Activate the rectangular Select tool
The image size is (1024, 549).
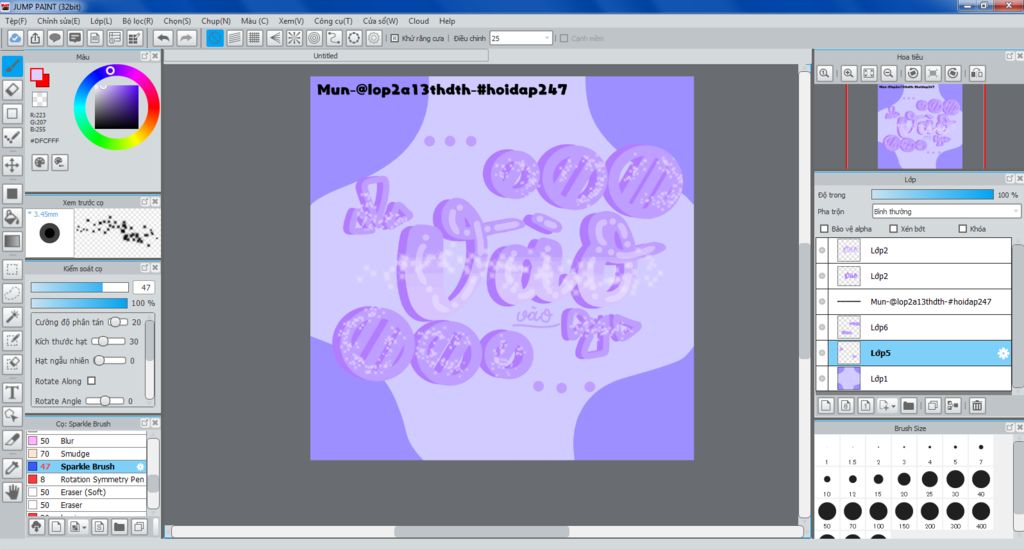coord(12,269)
